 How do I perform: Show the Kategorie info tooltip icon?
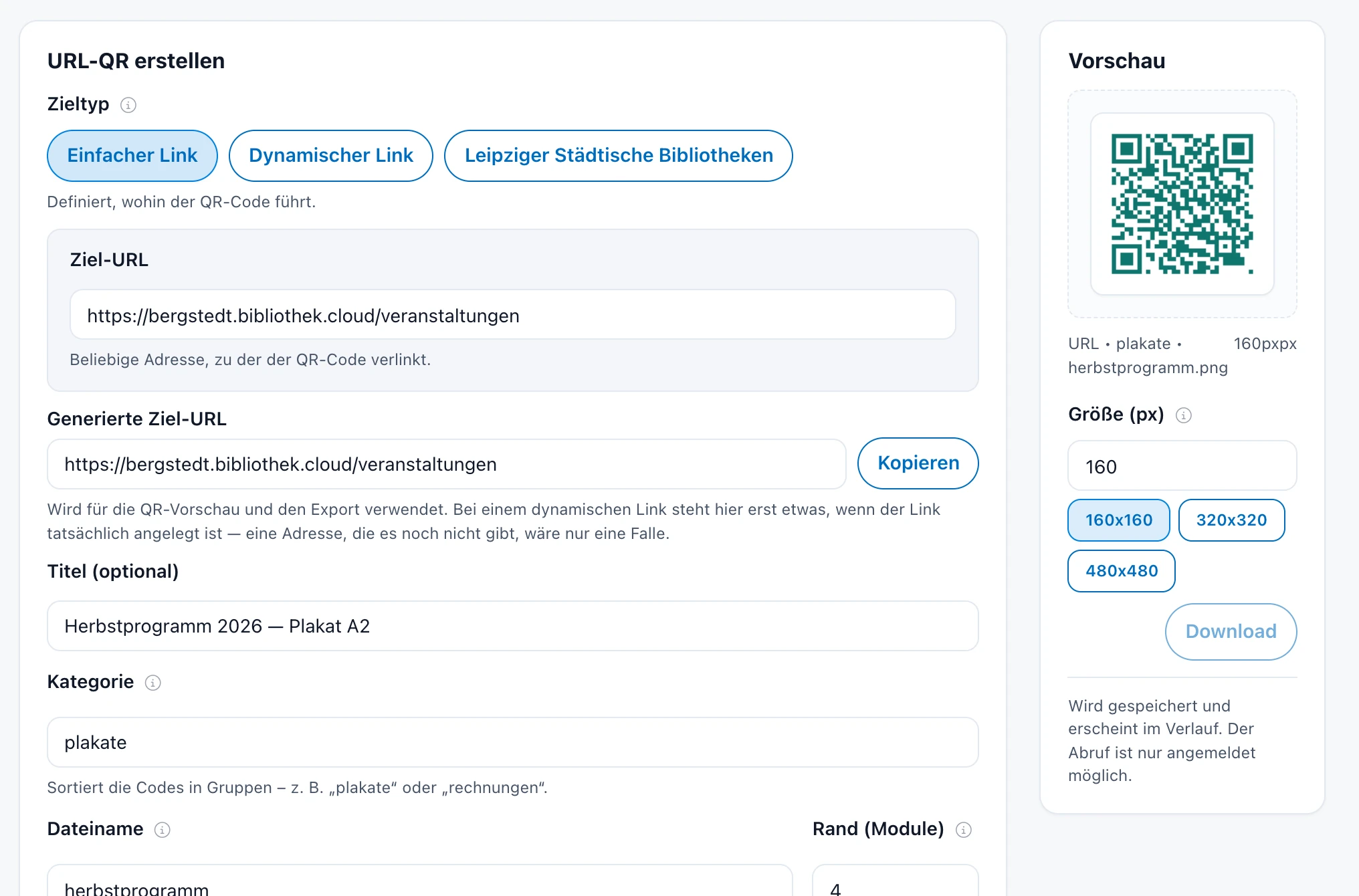152,683
